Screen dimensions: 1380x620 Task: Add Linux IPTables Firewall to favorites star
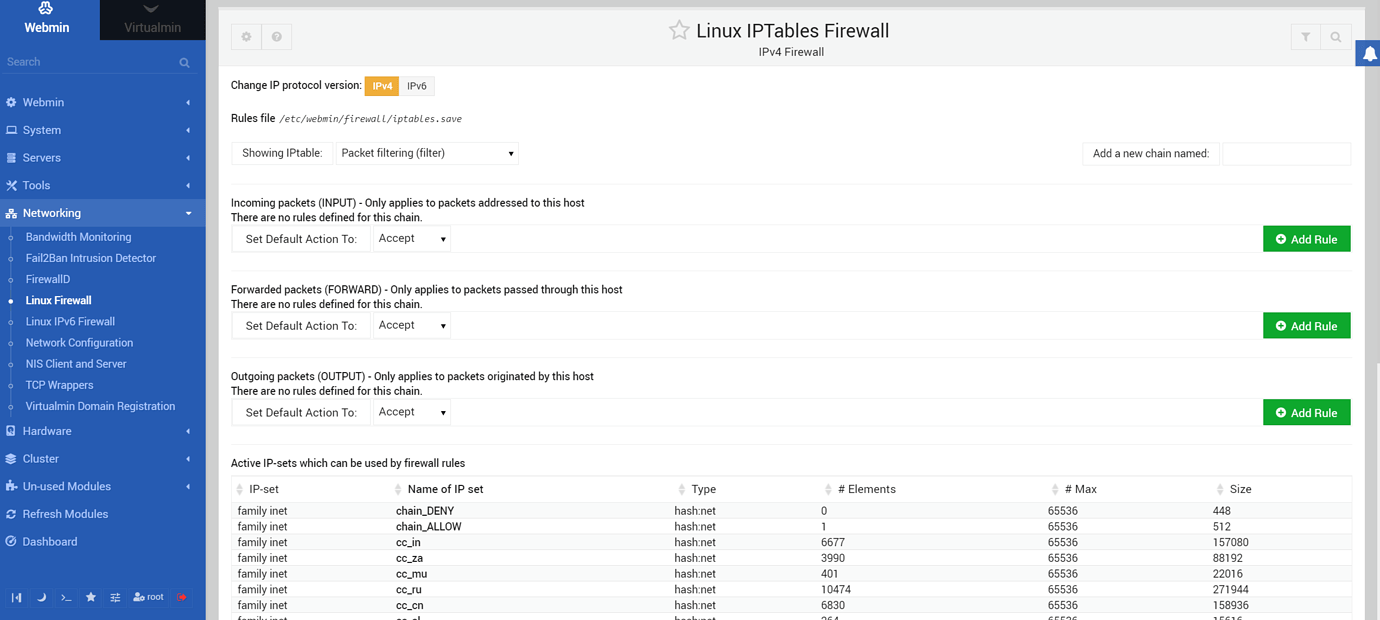pyautogui.click(x=679, y=30)
